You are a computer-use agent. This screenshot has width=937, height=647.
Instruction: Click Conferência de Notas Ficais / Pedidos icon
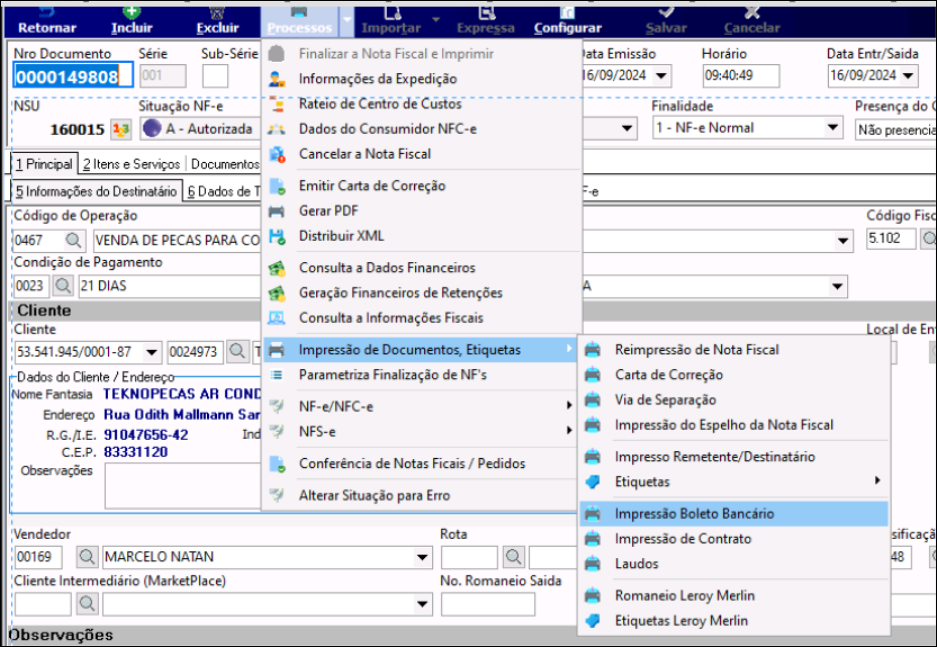coord(277,464)
